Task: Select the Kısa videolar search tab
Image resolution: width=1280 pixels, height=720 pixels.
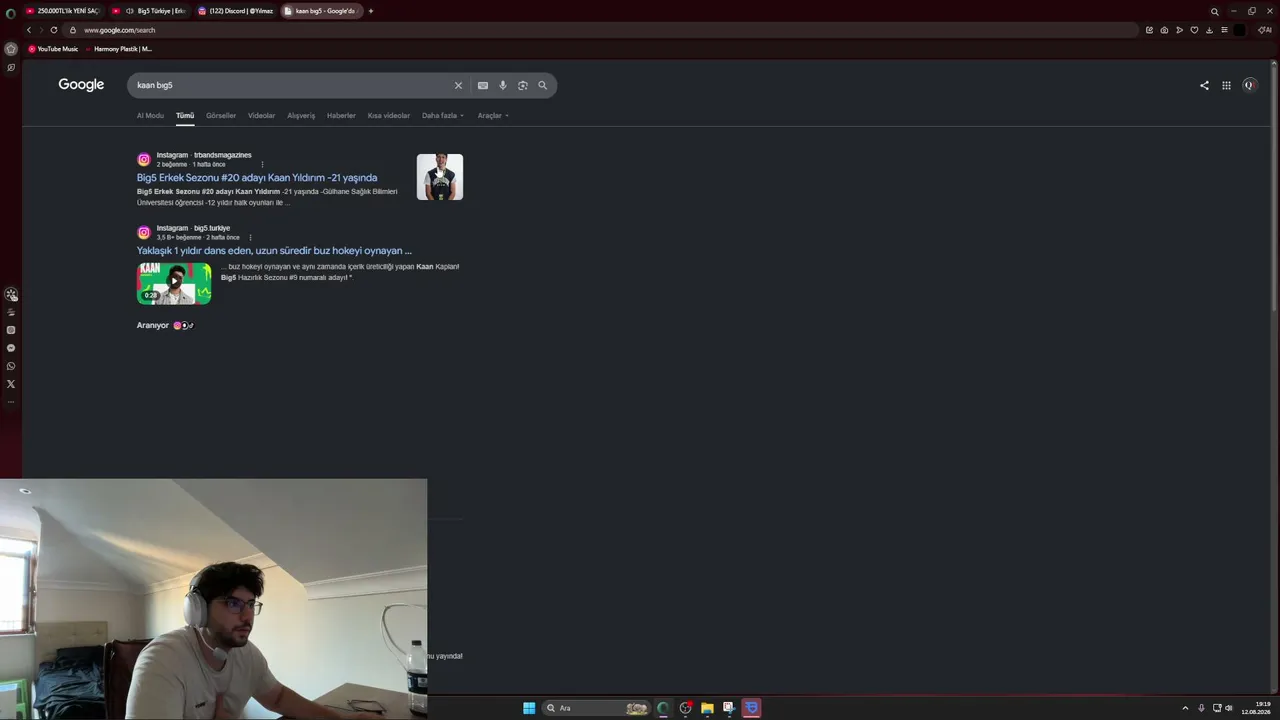Action: pos(389,115)
